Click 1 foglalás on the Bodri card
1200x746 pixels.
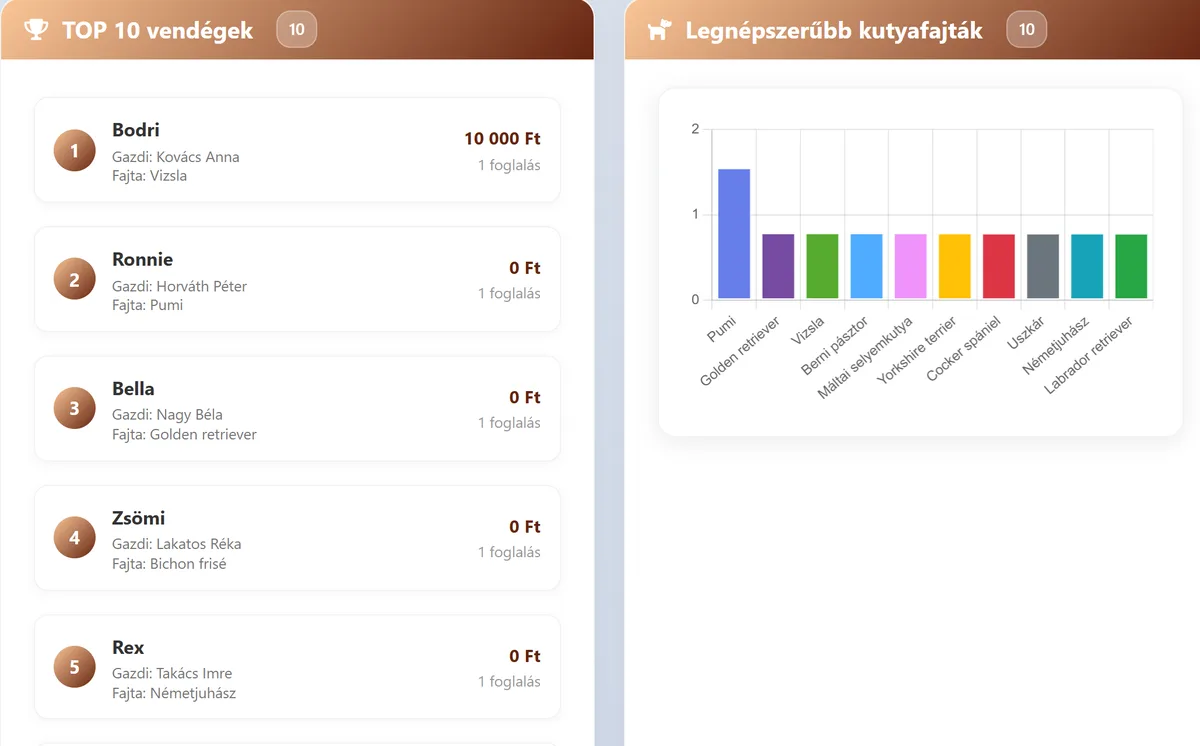(509, 165)
